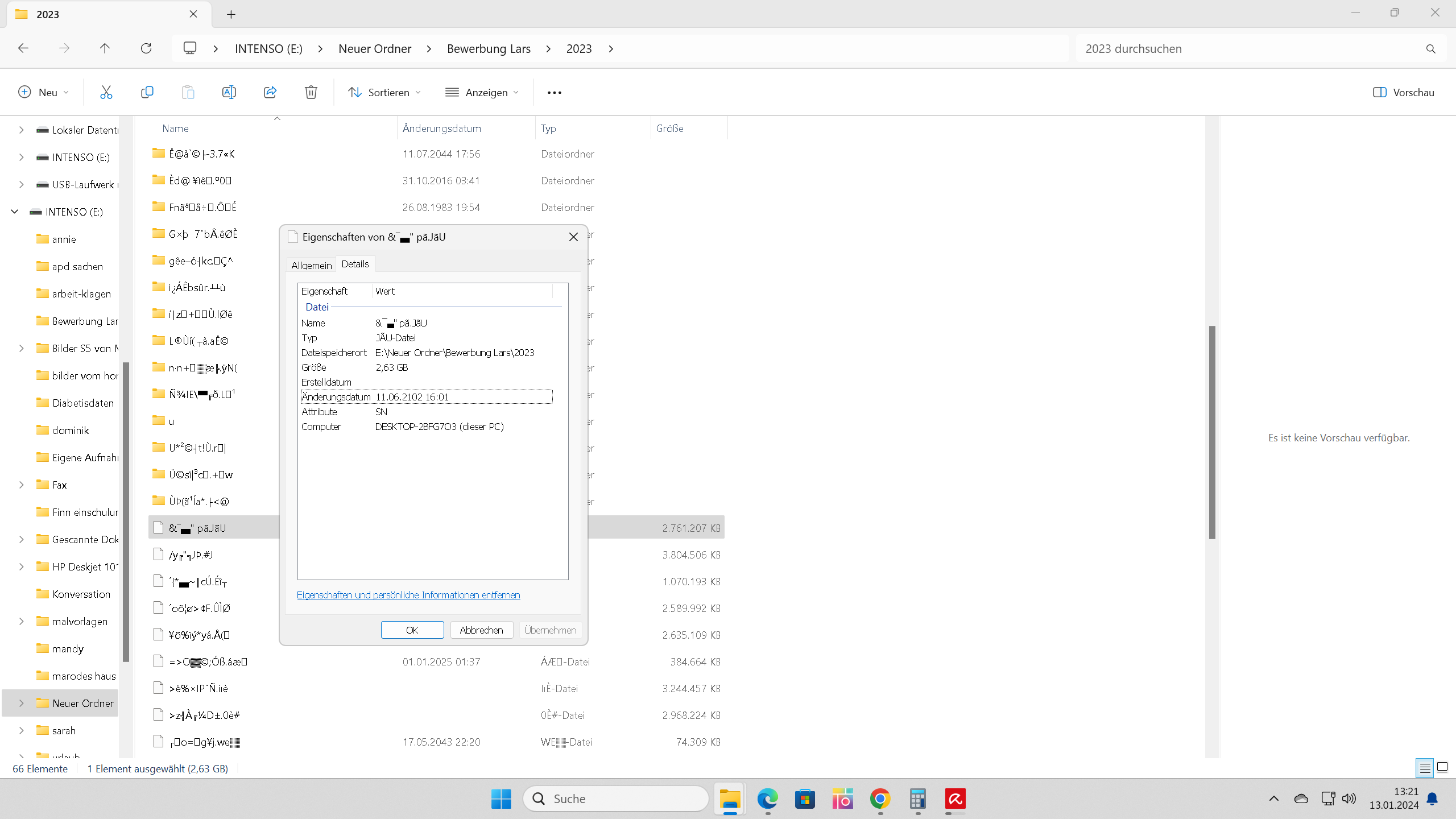Open the Sortieren dropdown
This screenshot has width=1456, height=819.
tap(385, 92)
